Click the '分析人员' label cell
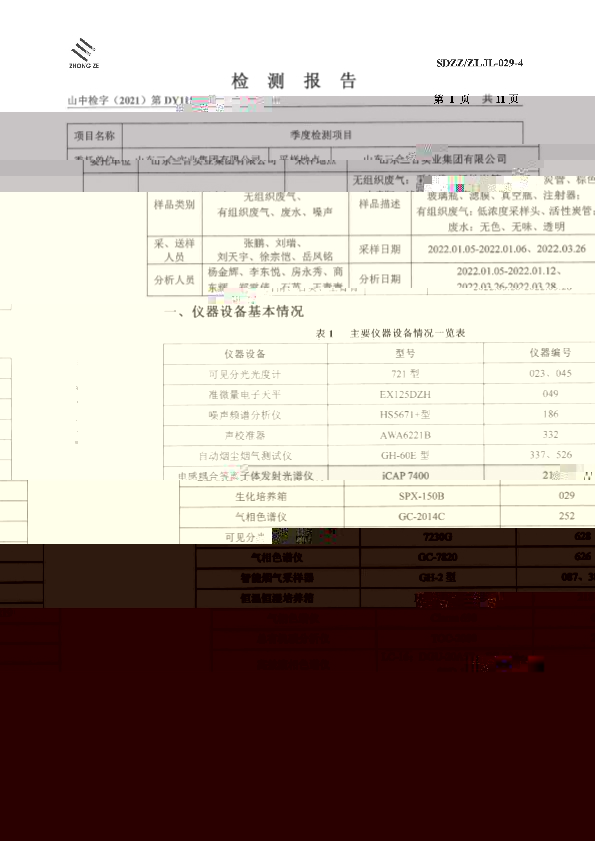 174,279
